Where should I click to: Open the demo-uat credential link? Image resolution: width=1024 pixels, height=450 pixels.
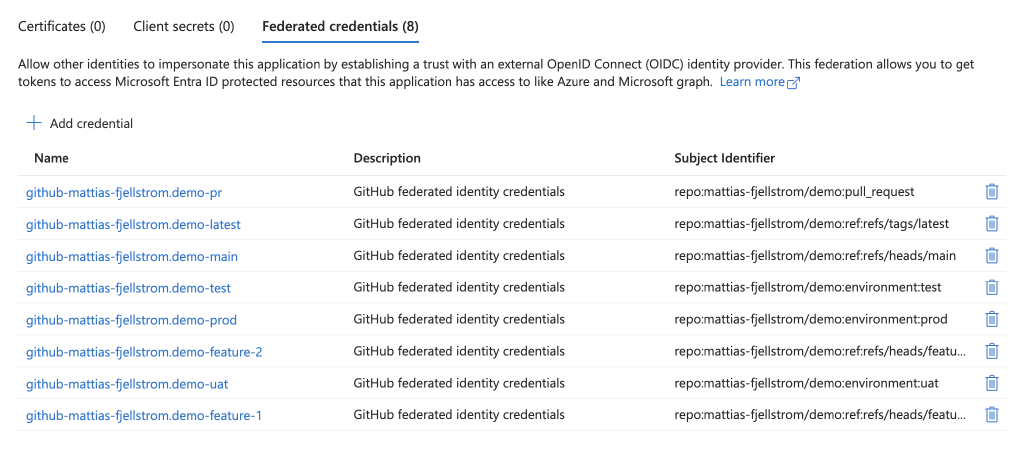tap(127, 384)
